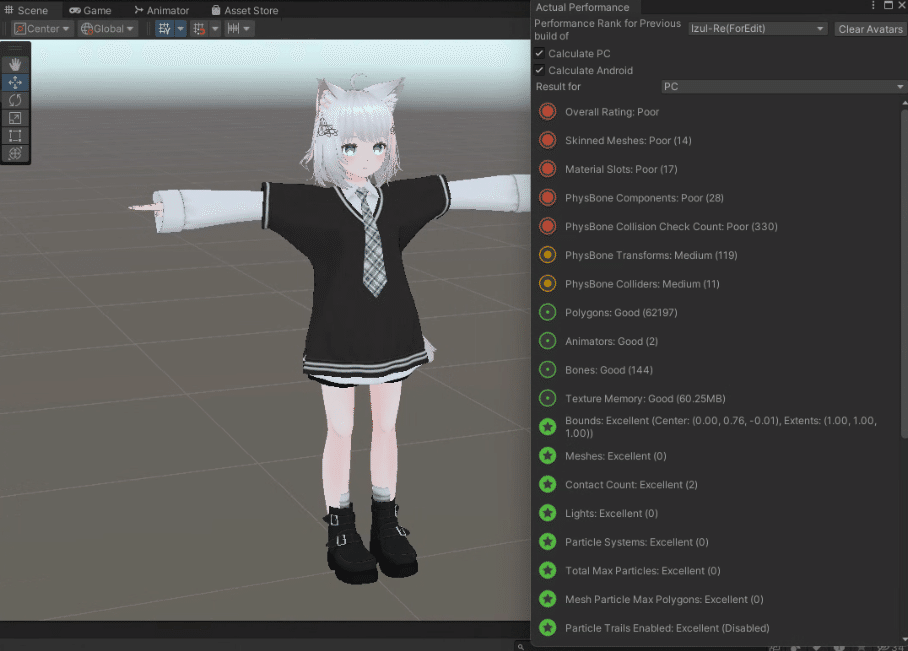Select the Scale tool

click(15, 117)
